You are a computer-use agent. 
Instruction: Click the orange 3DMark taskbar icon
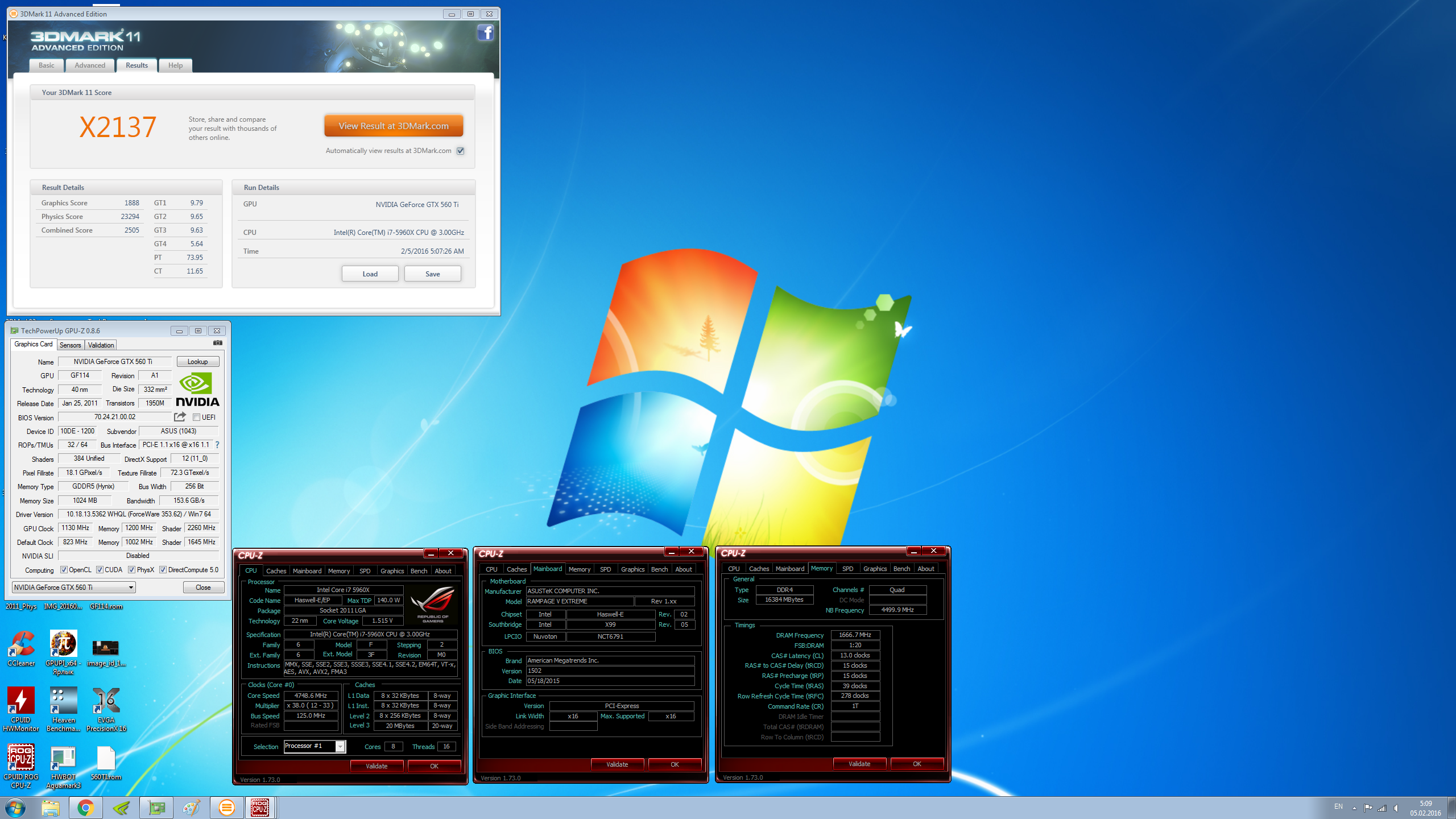point(226,808)
